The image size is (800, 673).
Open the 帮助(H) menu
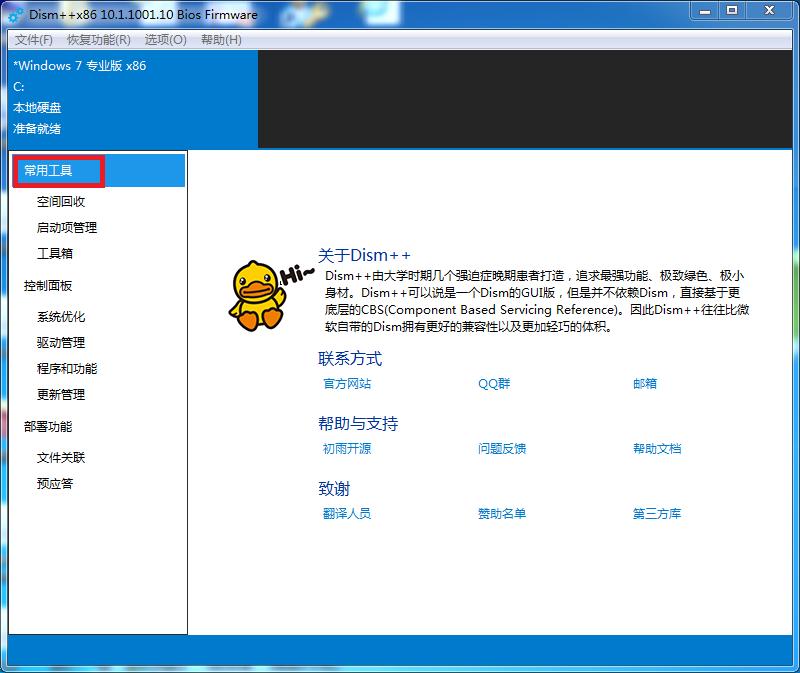(x=219, y=39)
